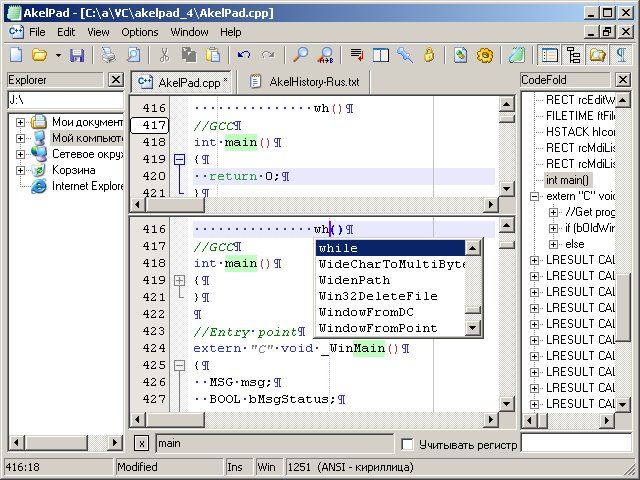The width and height of the screenshot is (640, 480).
Task: Cut the selection with the scissors icon
Action: pyautogui.click(x=164, y=55)
